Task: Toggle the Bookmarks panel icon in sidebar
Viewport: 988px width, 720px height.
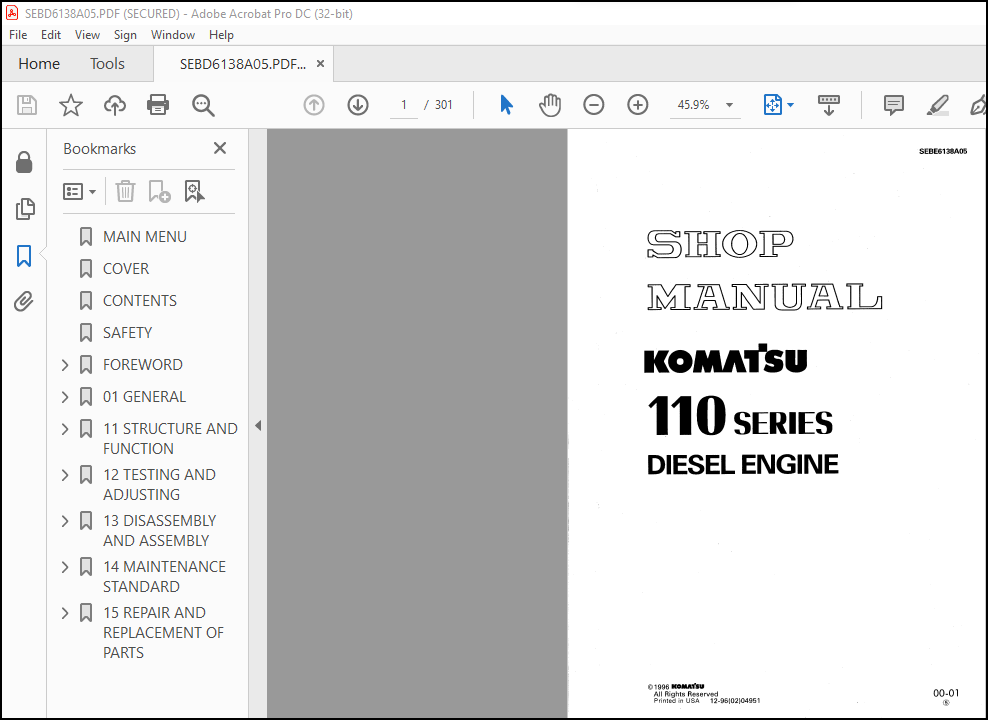Action: [x=24, y=256]
